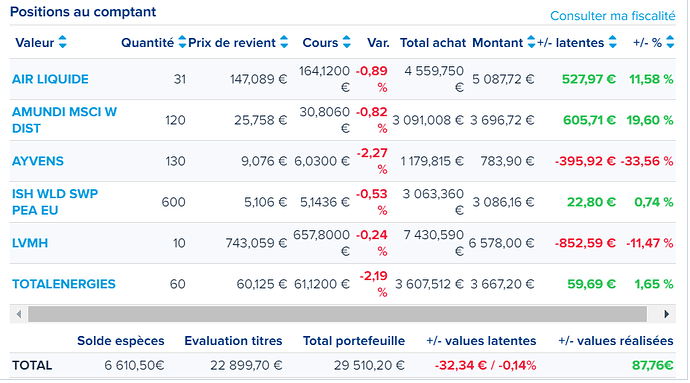
Task: Sort by +/- latentes arrows
Action: (x=612, y=42)
